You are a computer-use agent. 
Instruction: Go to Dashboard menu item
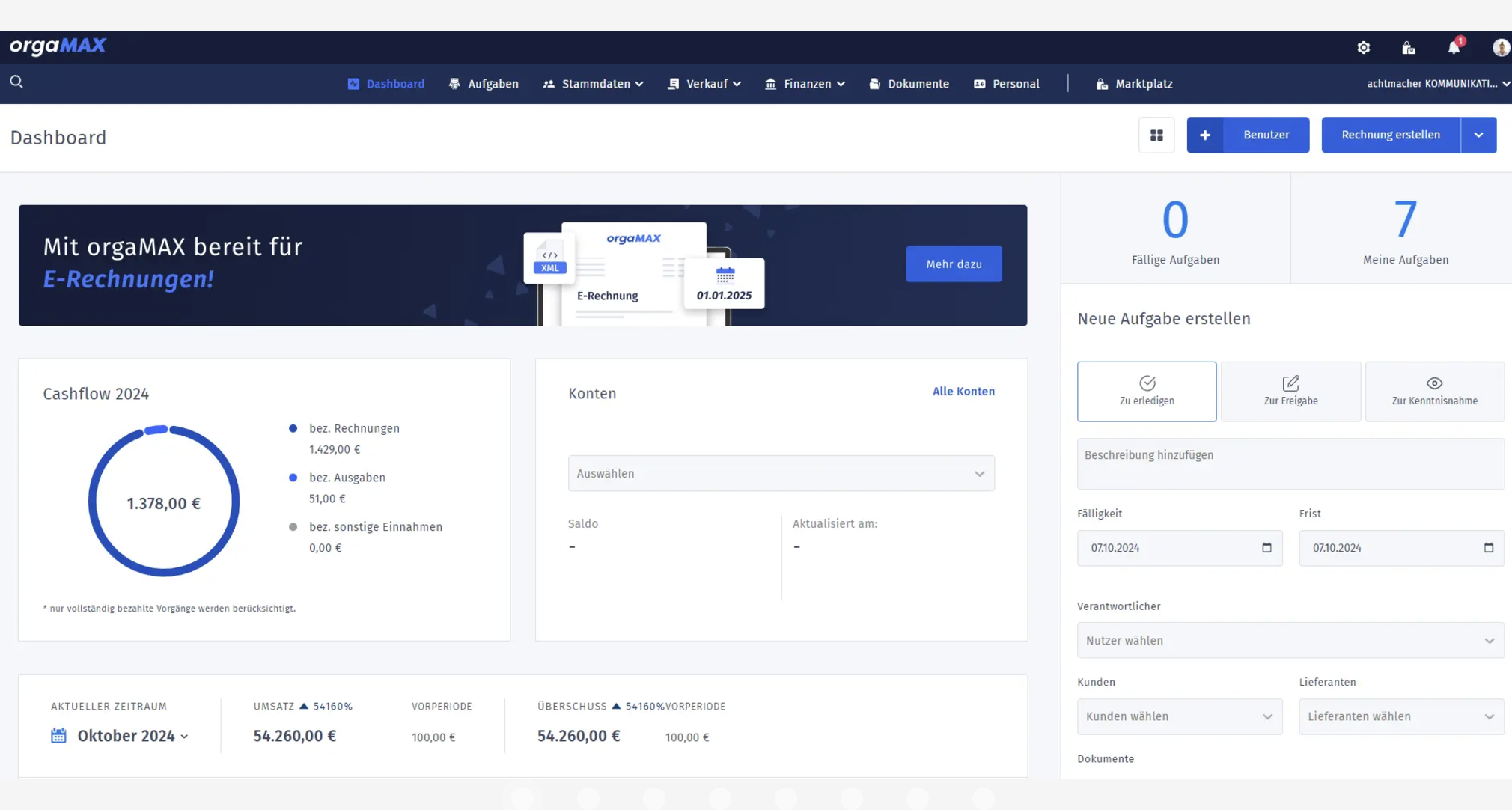[385, 84]
